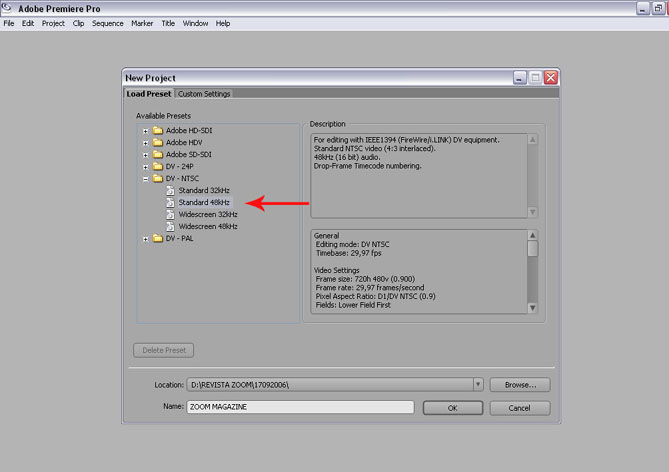Open the Location path dropdown
669x472 pixels.
pos(478,385)
